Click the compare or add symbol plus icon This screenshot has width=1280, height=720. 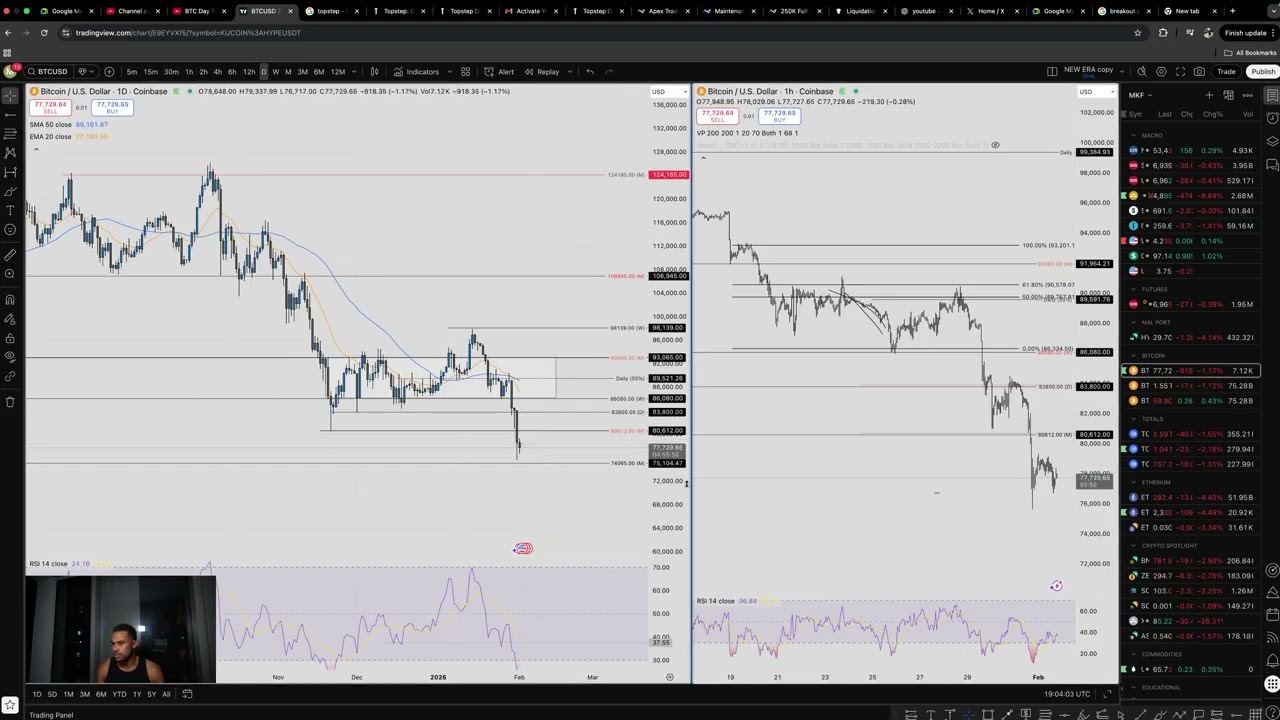[109, 71]
